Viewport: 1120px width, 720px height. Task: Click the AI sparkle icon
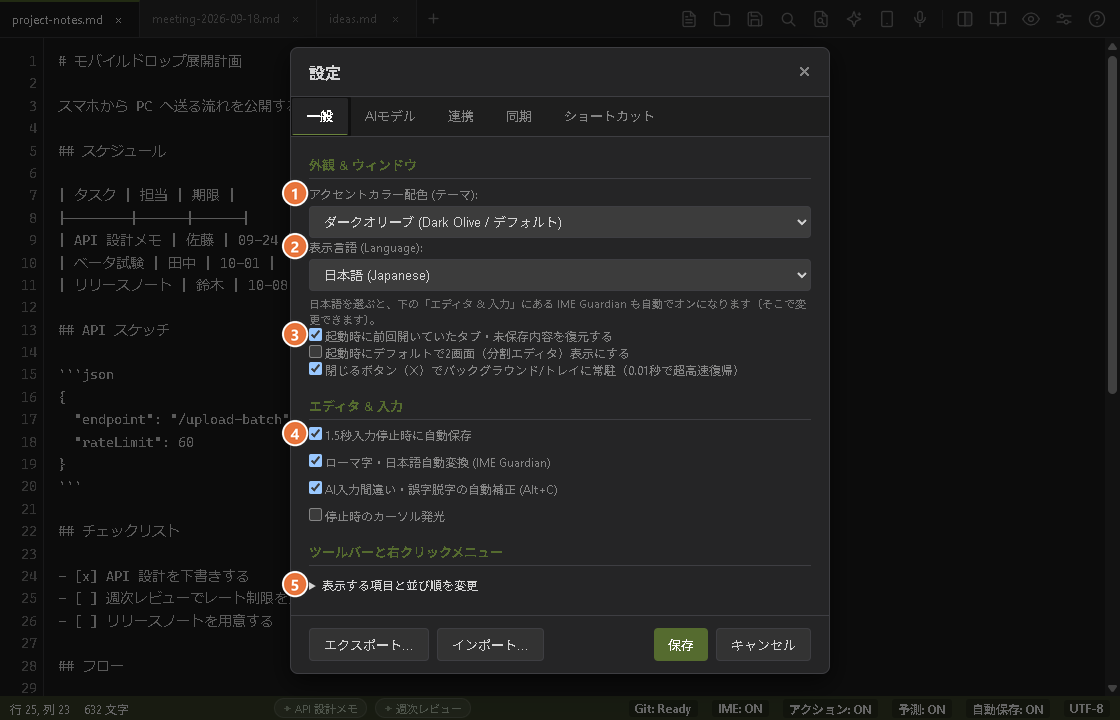click(x=854, y=19)
